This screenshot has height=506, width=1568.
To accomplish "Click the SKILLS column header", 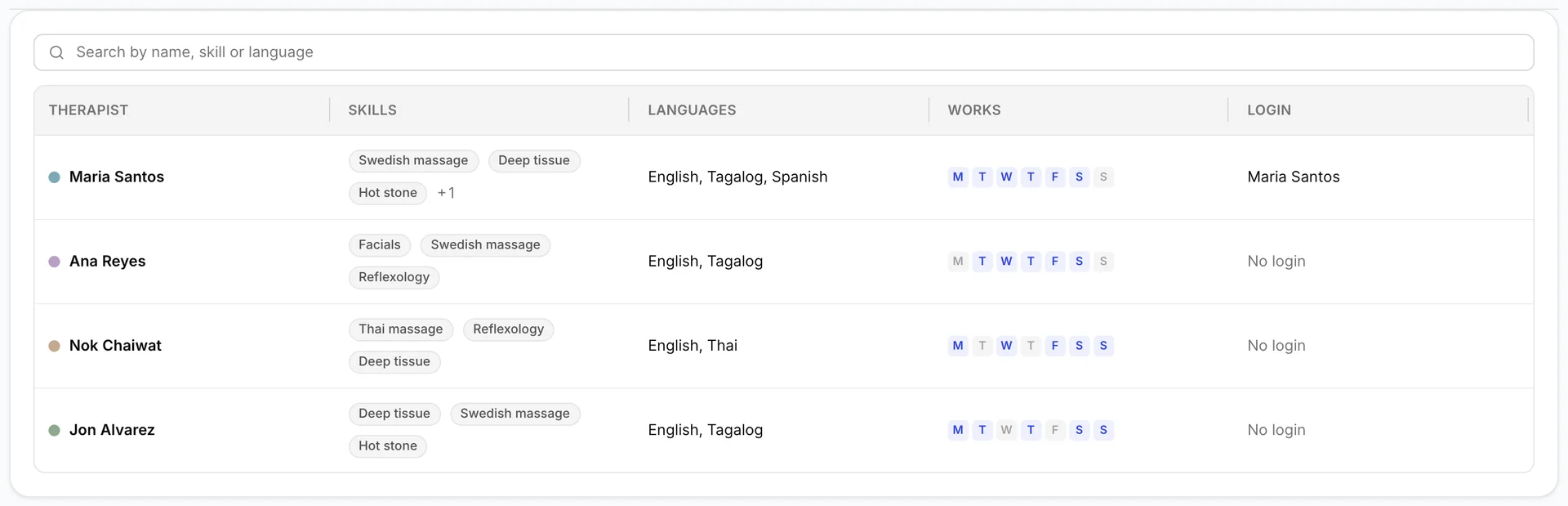I will click(372, 110).
